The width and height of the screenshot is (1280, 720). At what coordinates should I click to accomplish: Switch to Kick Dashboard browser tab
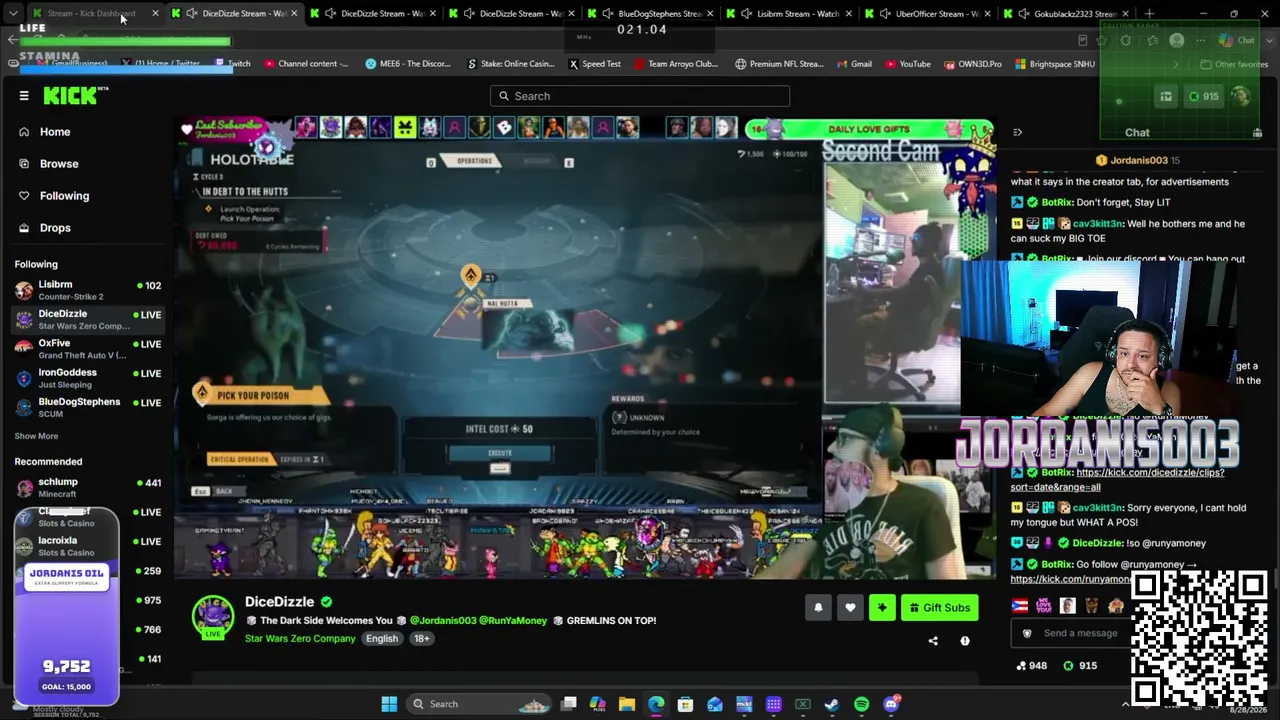[x=95, y=14]
